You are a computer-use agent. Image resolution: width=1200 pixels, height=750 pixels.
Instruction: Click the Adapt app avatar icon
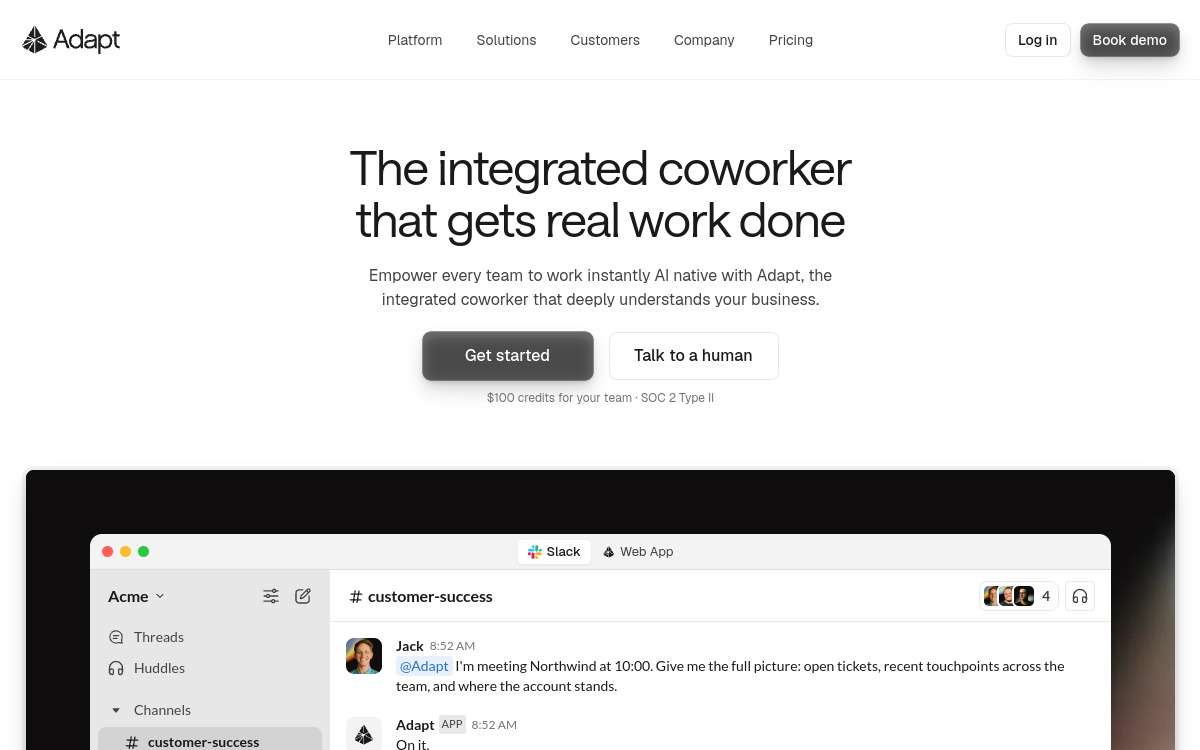364,734
